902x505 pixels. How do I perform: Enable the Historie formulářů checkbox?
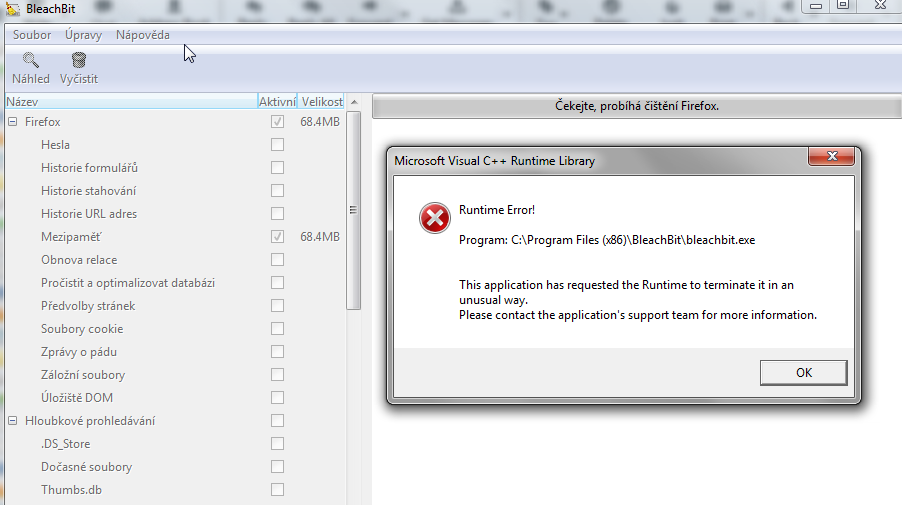pos(277,168)
